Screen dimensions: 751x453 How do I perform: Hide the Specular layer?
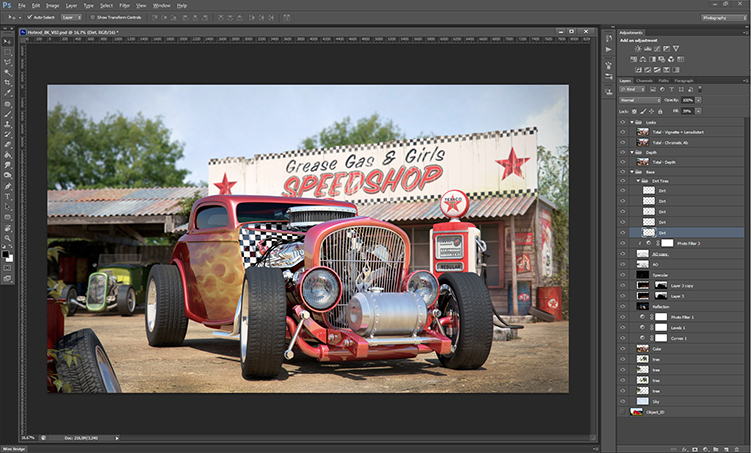(623, 275)
